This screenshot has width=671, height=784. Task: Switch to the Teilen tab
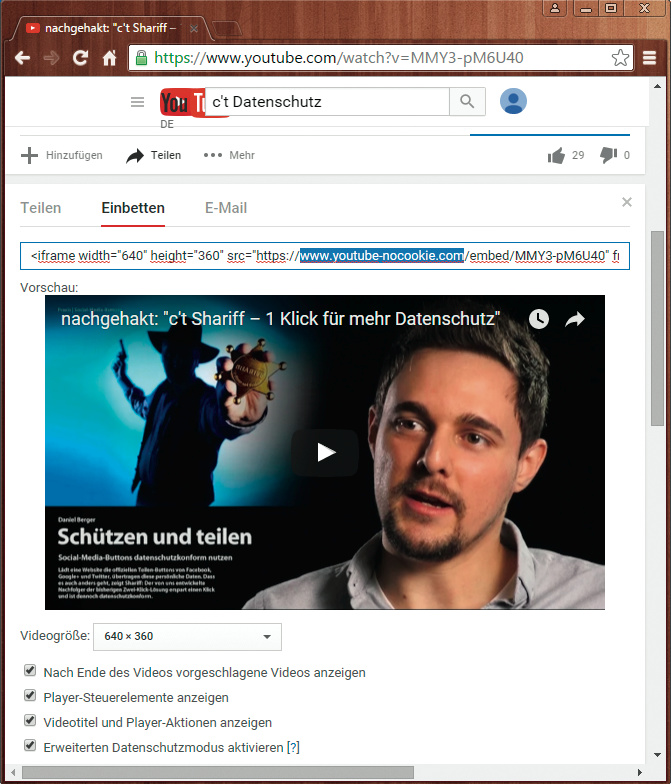point(40,208)
